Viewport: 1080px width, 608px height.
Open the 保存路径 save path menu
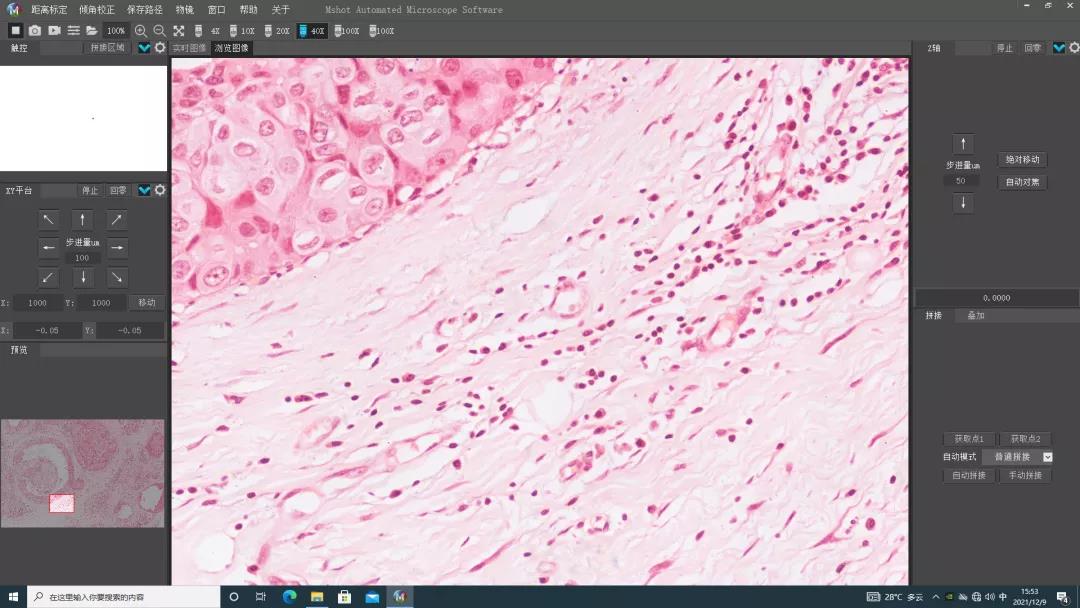144,9
